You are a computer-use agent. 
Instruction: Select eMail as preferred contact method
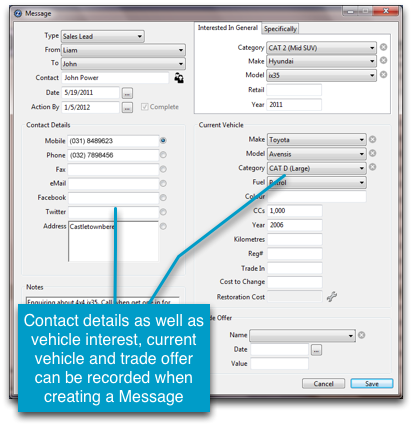[x=163, y=183]
